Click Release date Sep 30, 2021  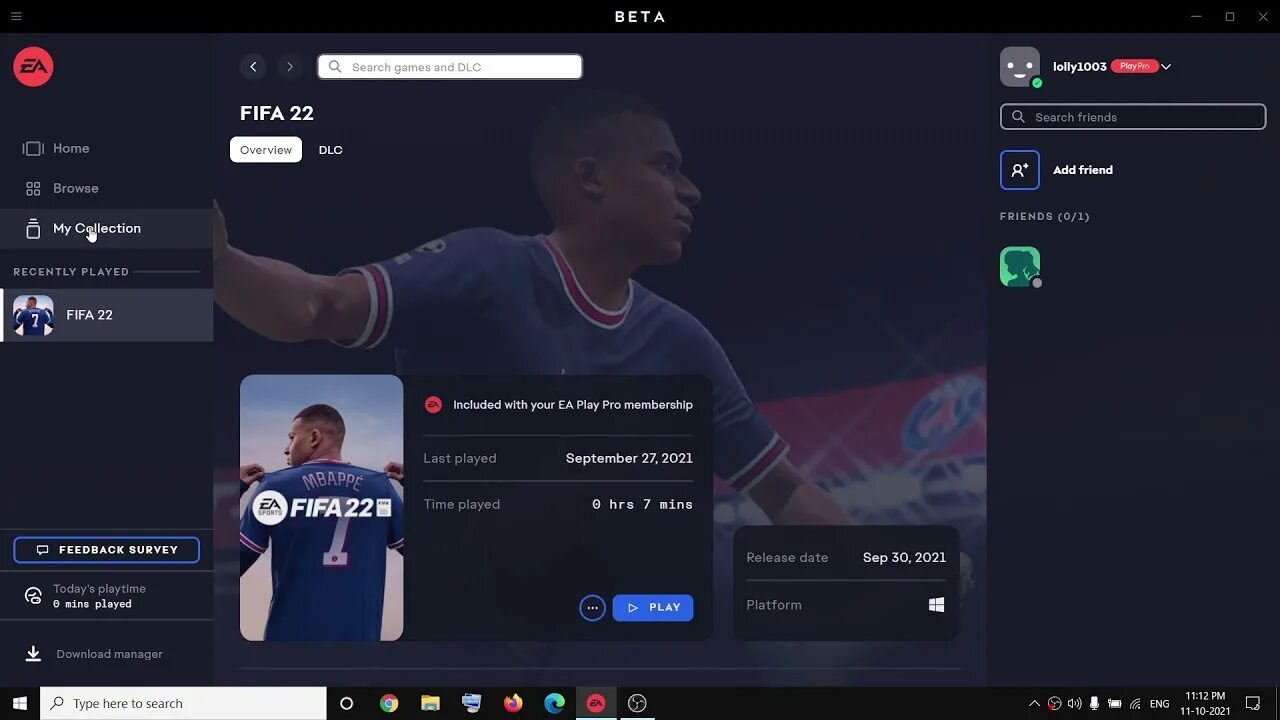click(x=904, y=557)
